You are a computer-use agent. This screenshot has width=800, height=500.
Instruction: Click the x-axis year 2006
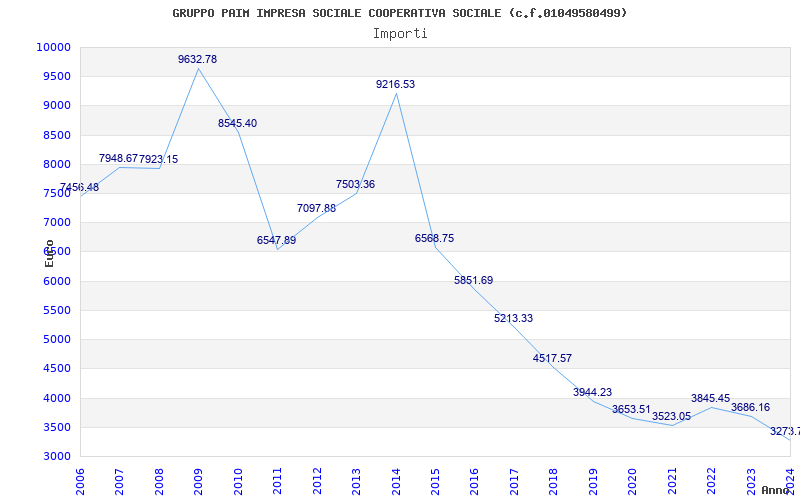pos(80,481)
